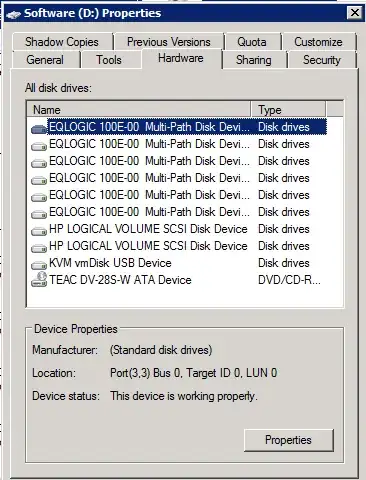
Task: Open the Shadow Copies tab
Action: tap(62, 42)
